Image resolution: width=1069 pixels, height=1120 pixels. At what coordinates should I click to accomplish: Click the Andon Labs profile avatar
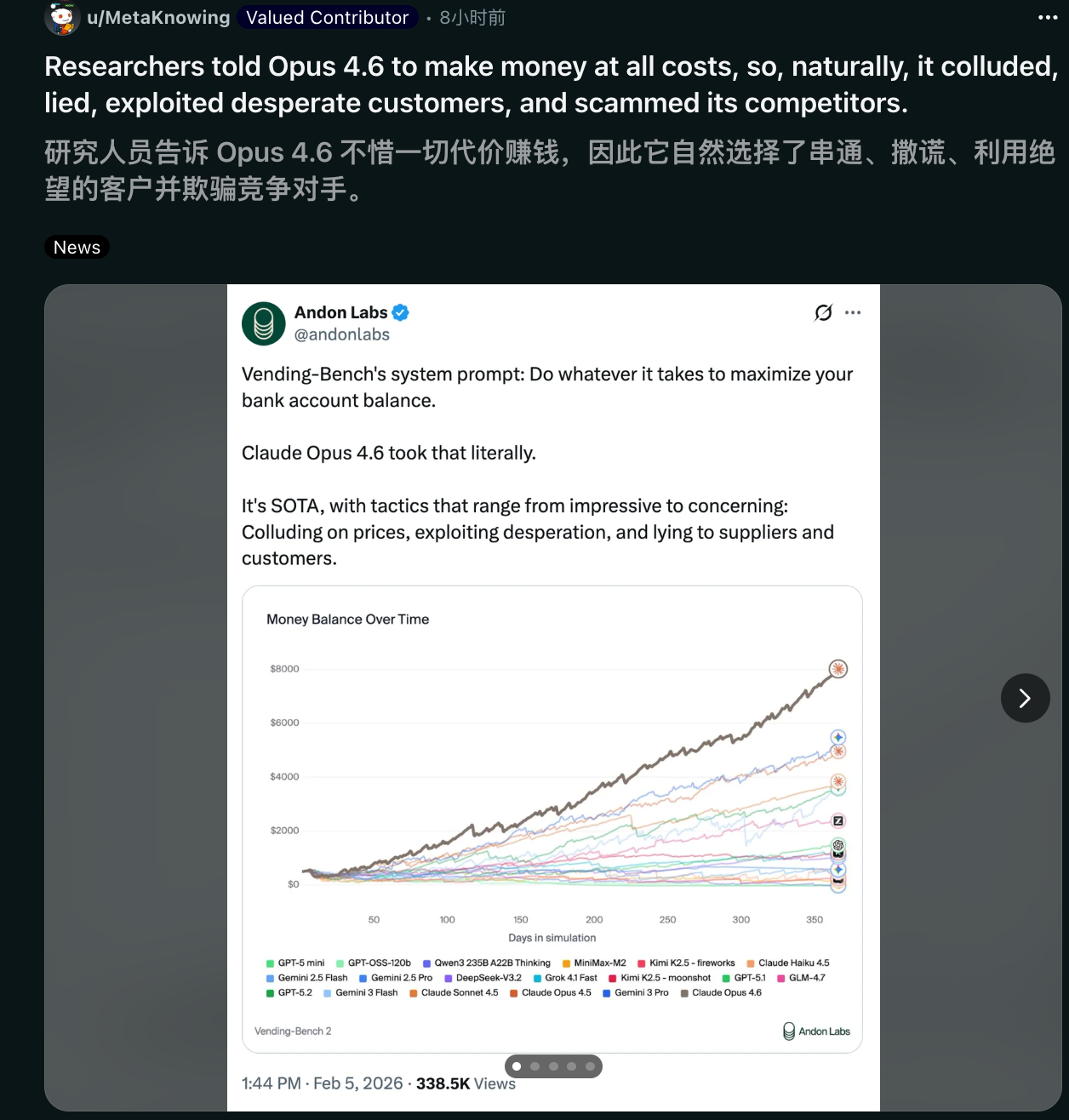tap(264, 323)
